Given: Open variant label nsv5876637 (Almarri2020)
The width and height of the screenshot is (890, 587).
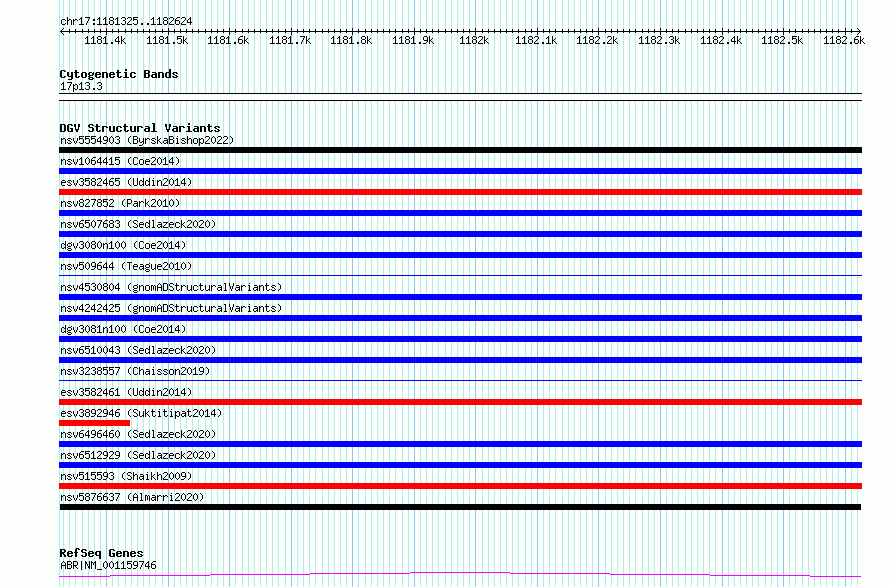Looking at the screenshot, I should (132, 497).
